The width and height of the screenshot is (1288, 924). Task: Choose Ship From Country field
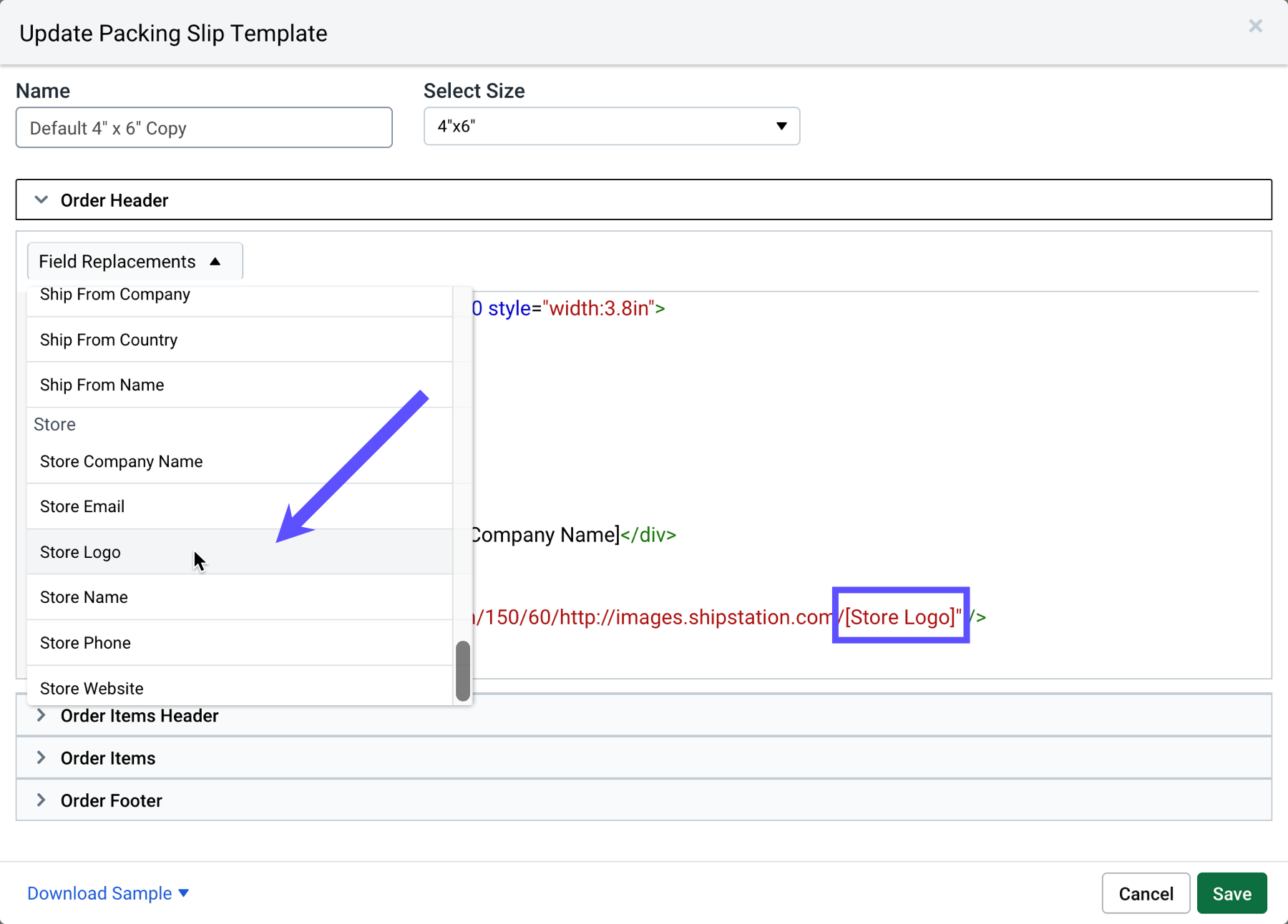coord(240,340)
